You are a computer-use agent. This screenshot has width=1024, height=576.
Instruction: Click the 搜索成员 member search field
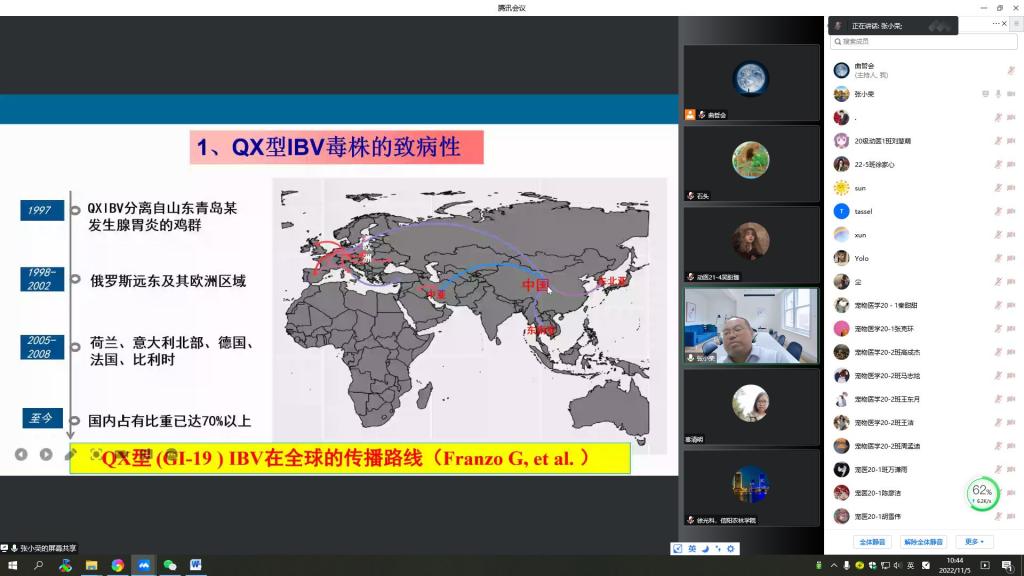pyautogui.click(x=925, y=42)
